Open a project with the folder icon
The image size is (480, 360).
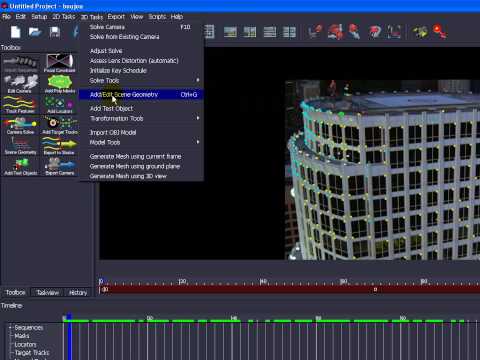click(x=35, y=32)
